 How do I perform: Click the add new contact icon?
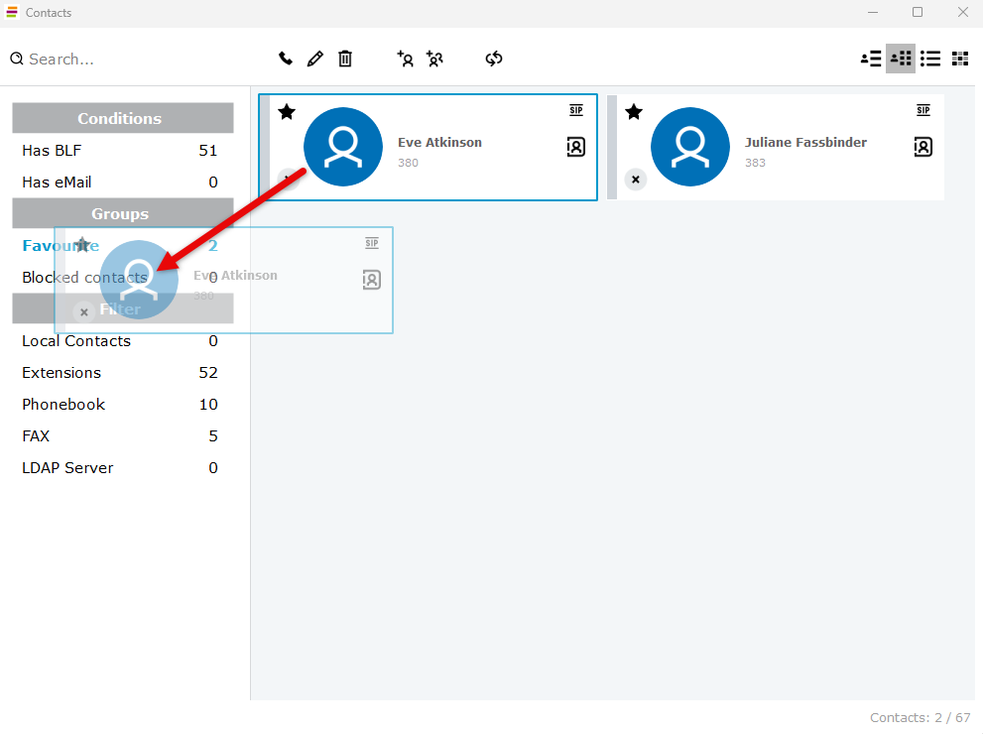click(405, 59)
